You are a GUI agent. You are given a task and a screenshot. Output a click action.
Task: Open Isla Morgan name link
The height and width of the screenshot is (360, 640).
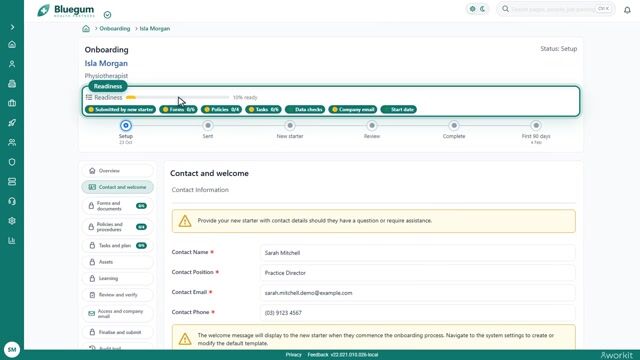pos(106,63)
